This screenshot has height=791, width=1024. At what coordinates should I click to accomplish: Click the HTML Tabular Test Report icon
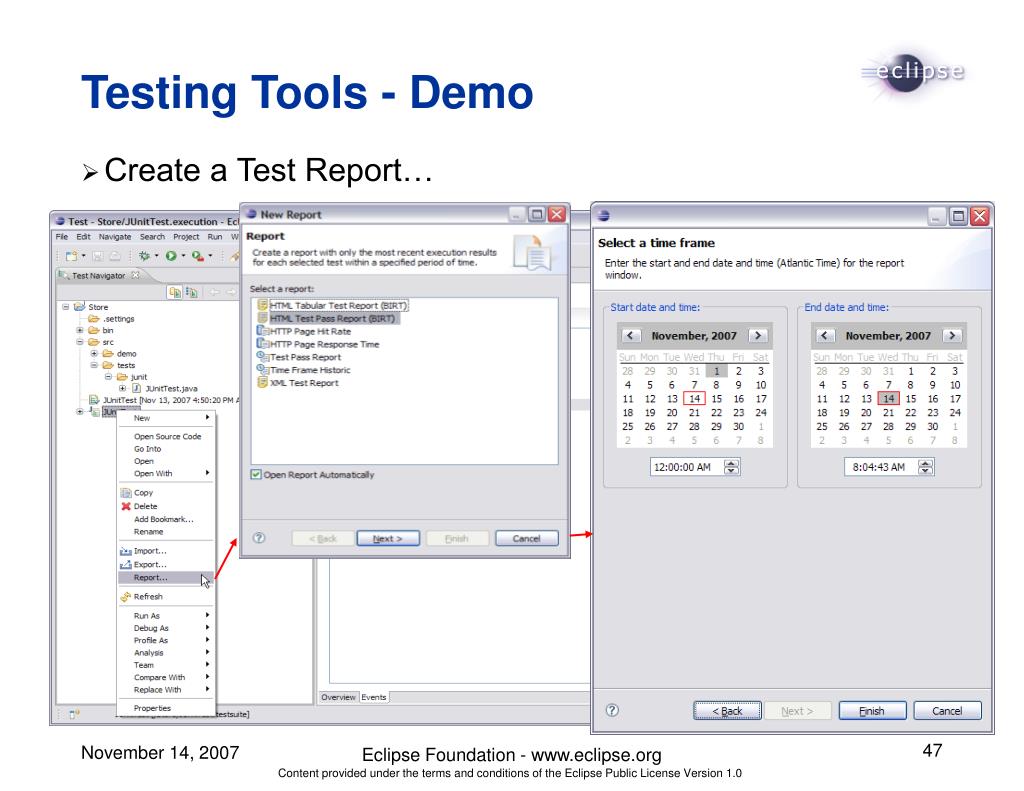click(263, 305)
